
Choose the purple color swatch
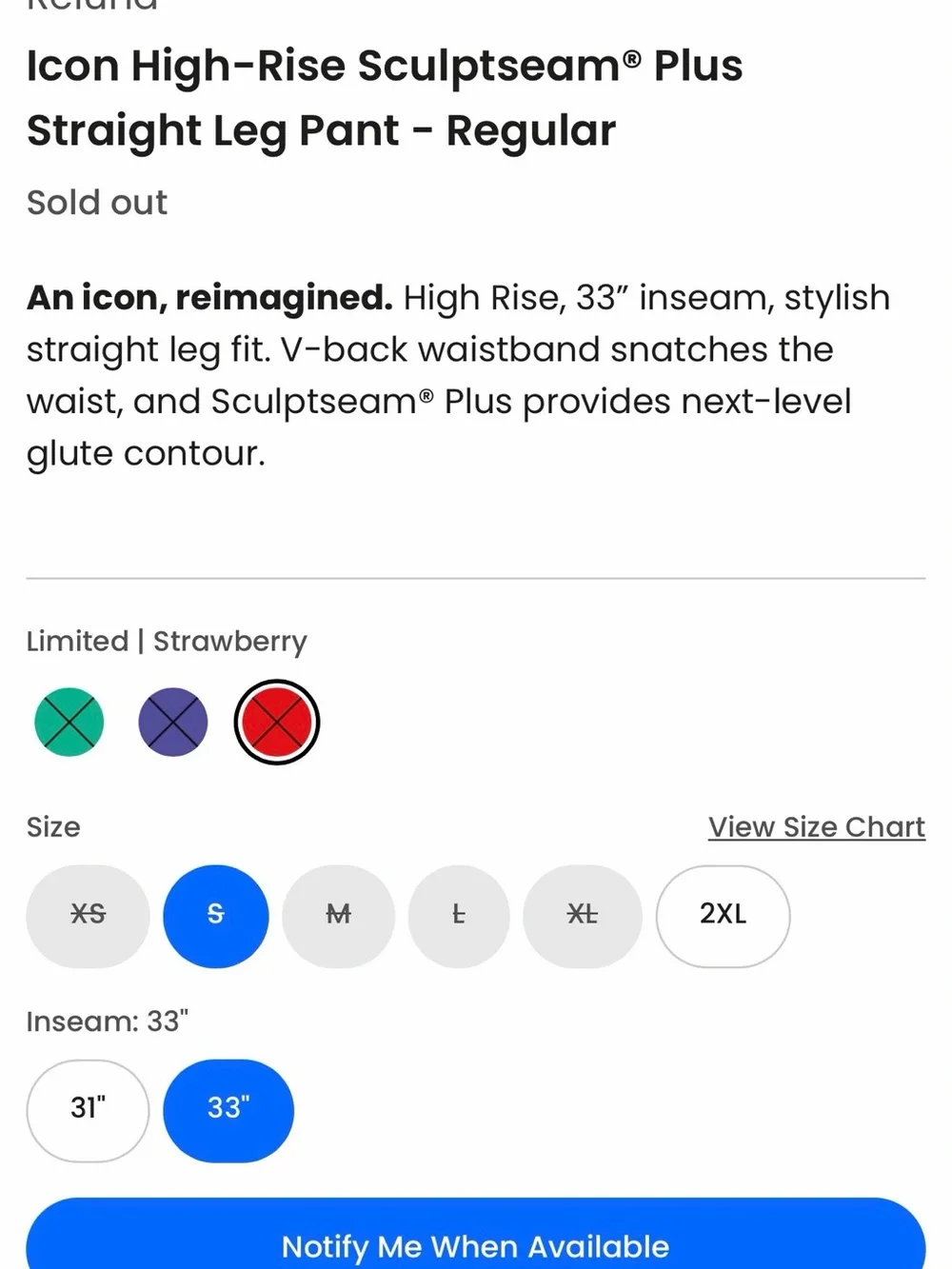click(173, 723)
